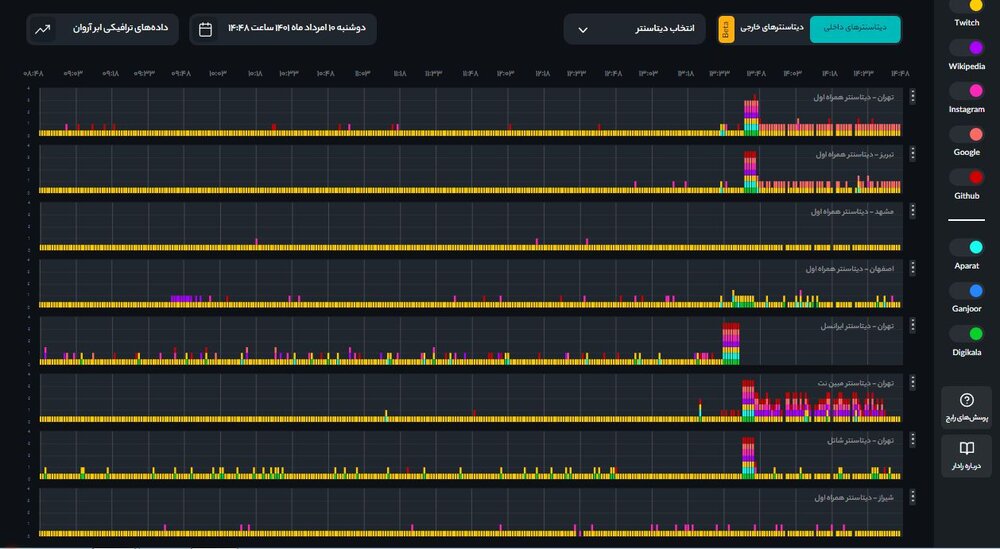Image resolution: width=1000 pixels, height=549 pixels.
Task: Open three-dot menu for Shiraz Hamrah-e Aval chart
Action: 911,497
